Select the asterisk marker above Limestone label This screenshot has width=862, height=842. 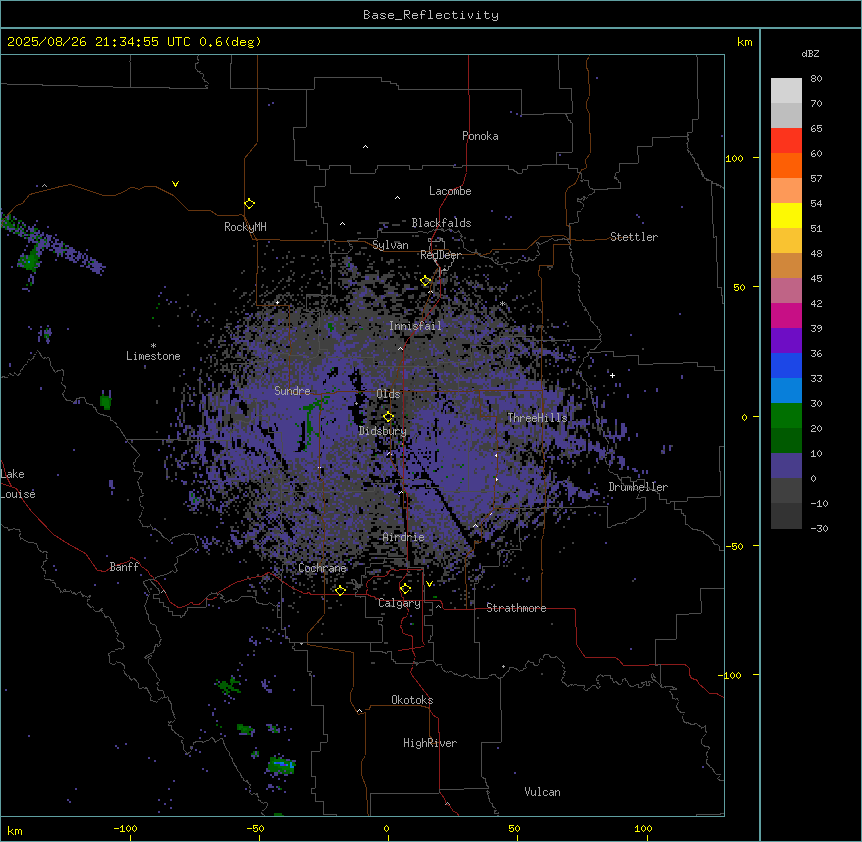(153, 346)
